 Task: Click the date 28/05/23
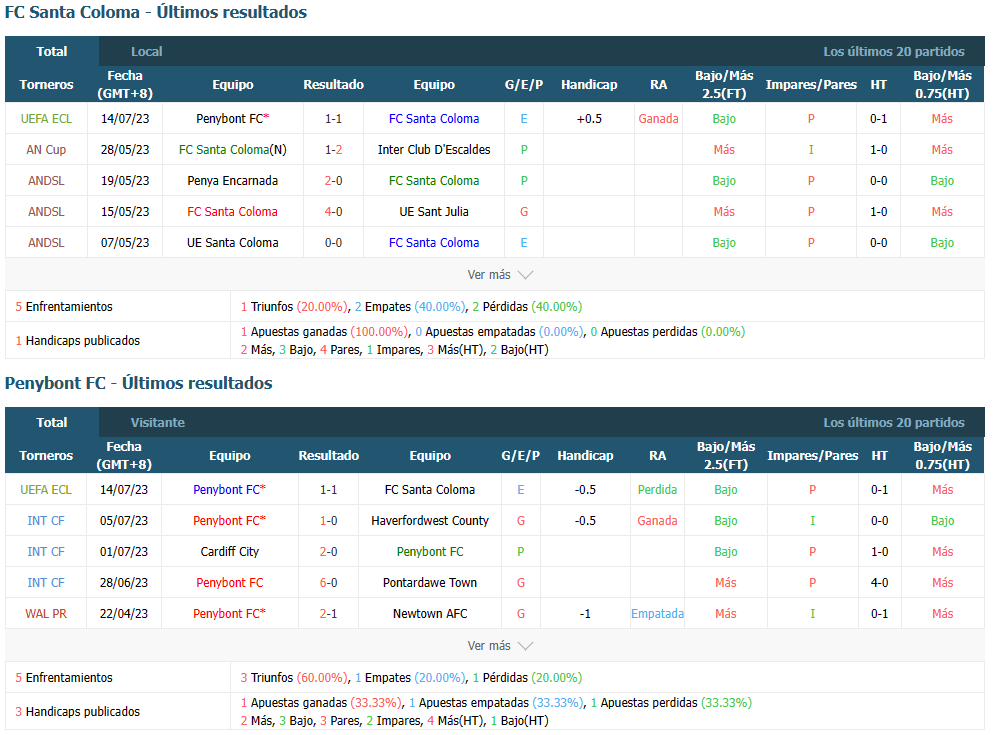tap(125, 149)
